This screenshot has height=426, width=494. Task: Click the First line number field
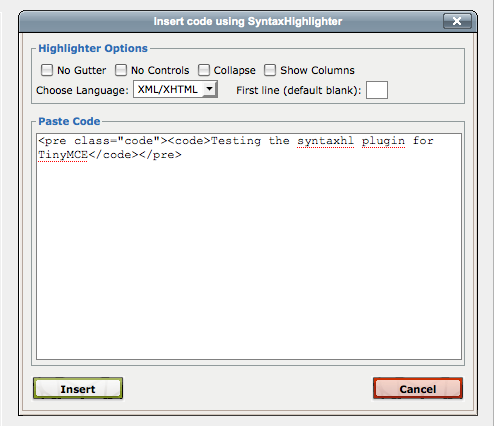(377, 90)
